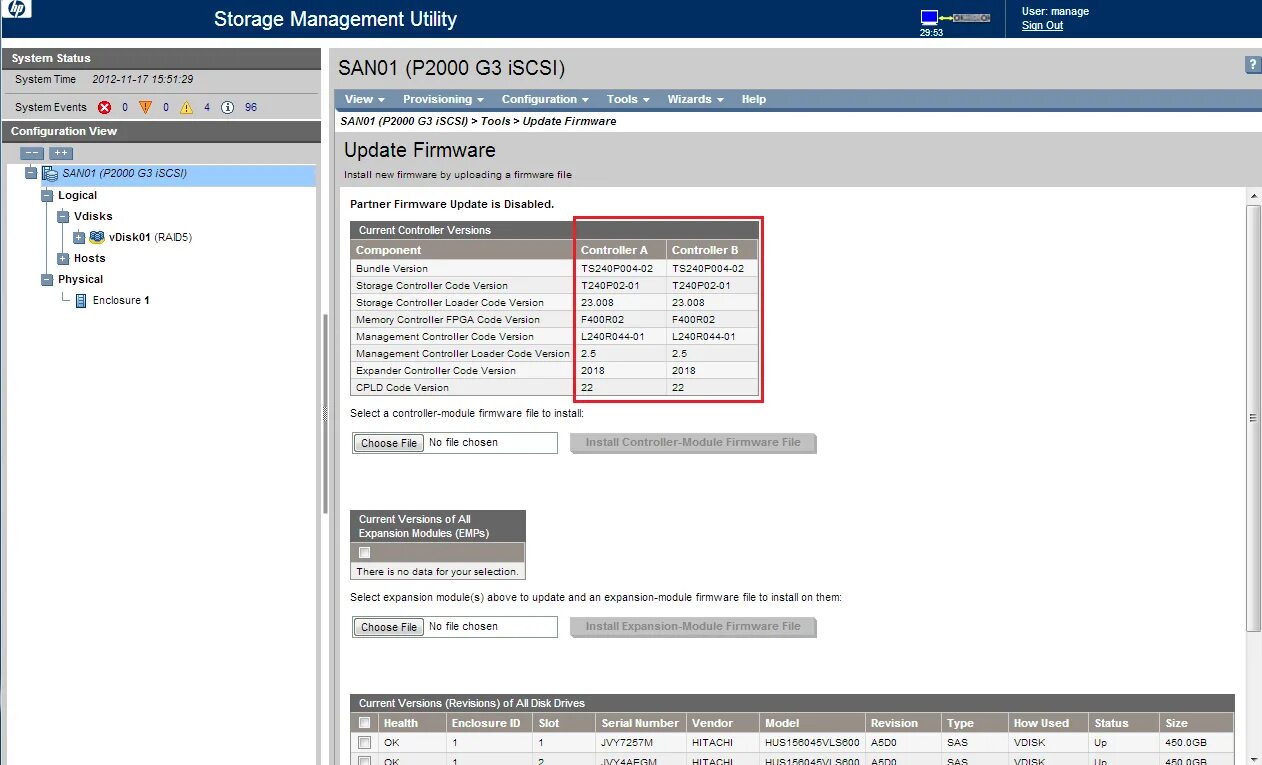1262x765 pixels.
Task: Toggle the disk drives select-all checkbox
Action: click(365, 722)
